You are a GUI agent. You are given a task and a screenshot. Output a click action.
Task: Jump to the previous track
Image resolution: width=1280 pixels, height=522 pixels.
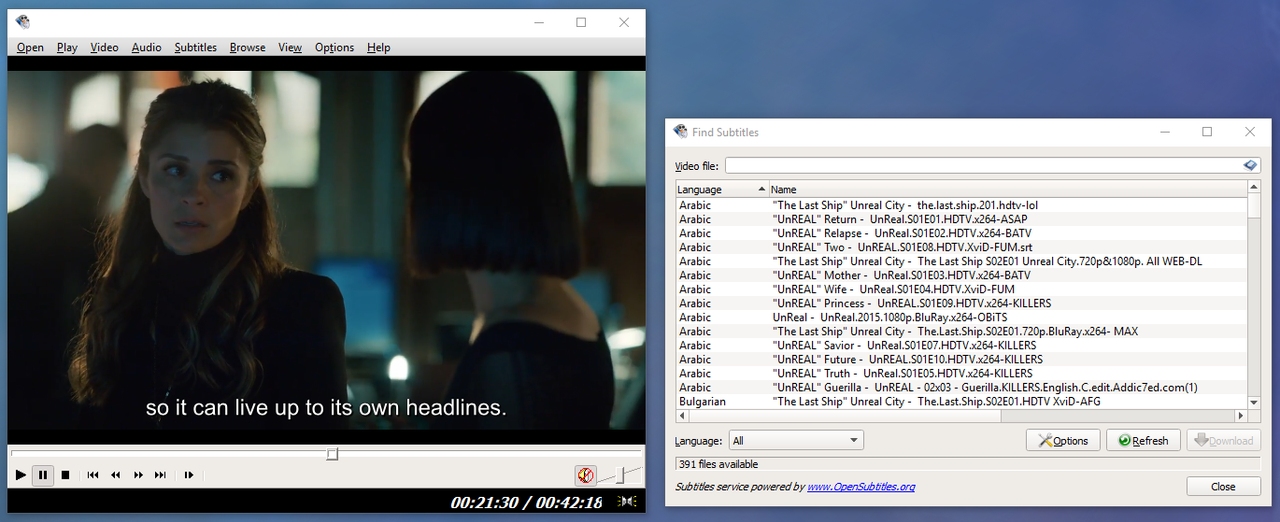point(93,475)
